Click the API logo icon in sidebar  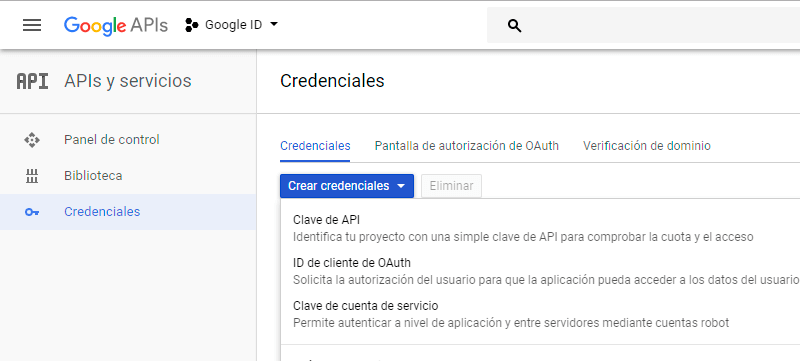[32, 81]
